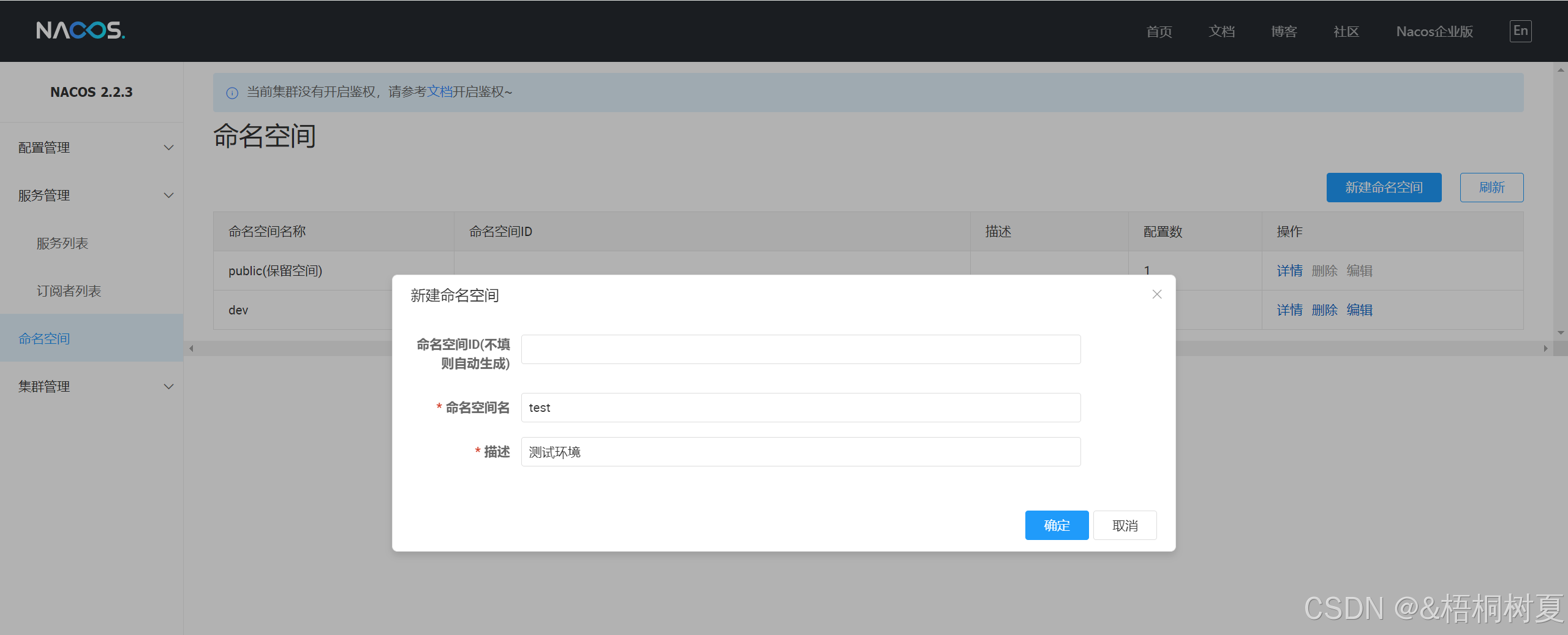Click horizontal scrollbar right arrow

click(x=1545, y=349)
